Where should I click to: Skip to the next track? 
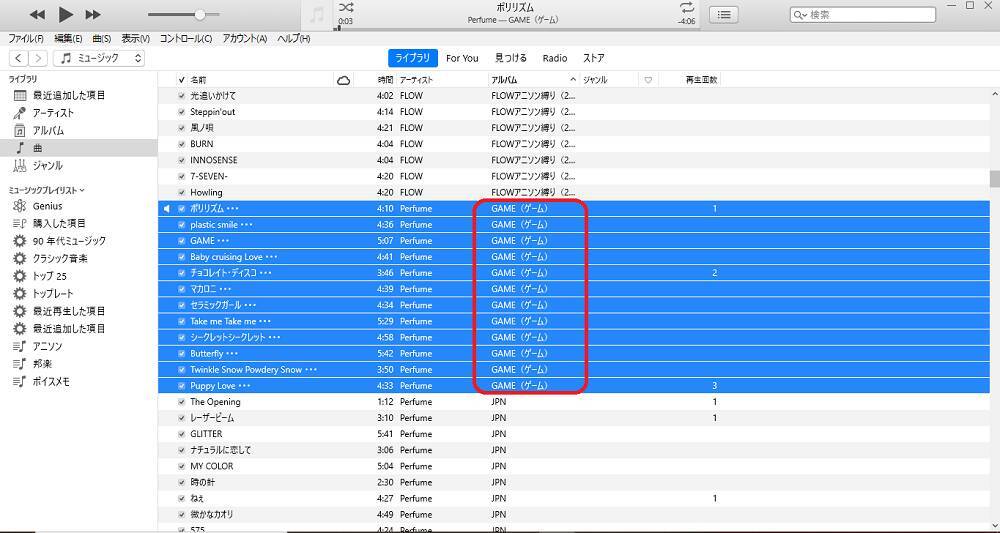coord(93,14)
